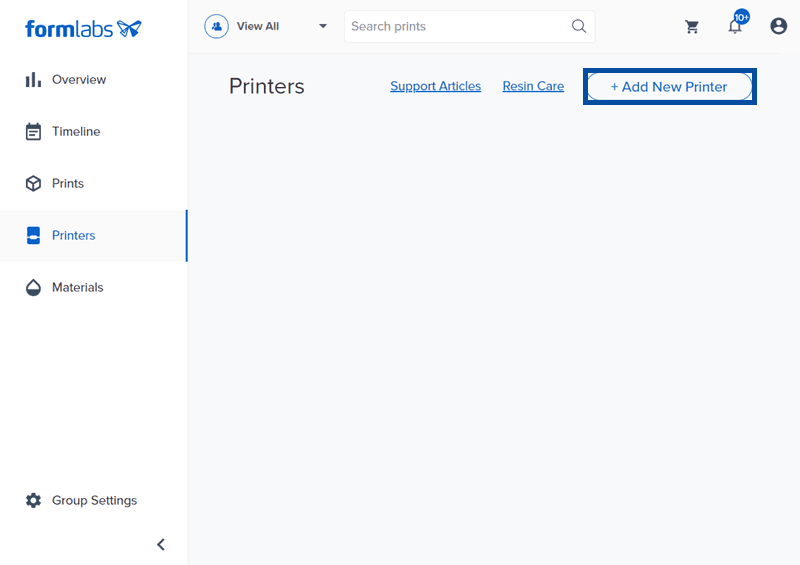Image resolution: width=800 pixels, height=565 pixels.
Task: Collapse the sidebar with the left chevron
Action: pyautogui.click(x=161, y=545)
